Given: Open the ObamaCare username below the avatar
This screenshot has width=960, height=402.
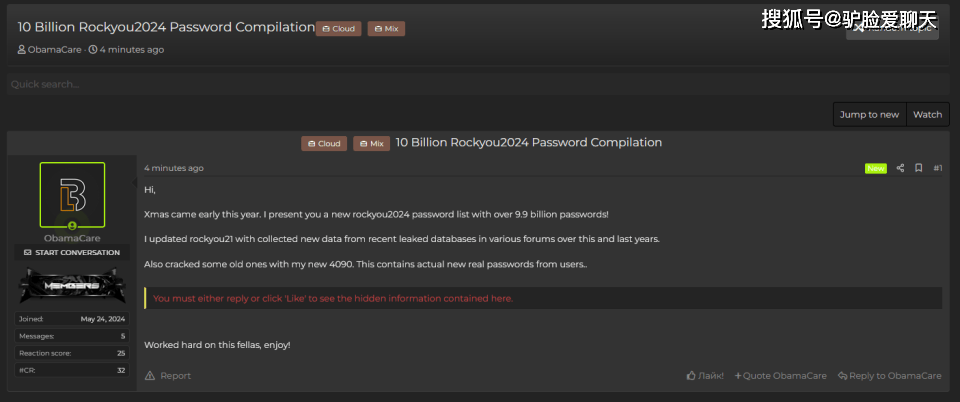Looking at the screenshot, I should click(x=72, y=238).
